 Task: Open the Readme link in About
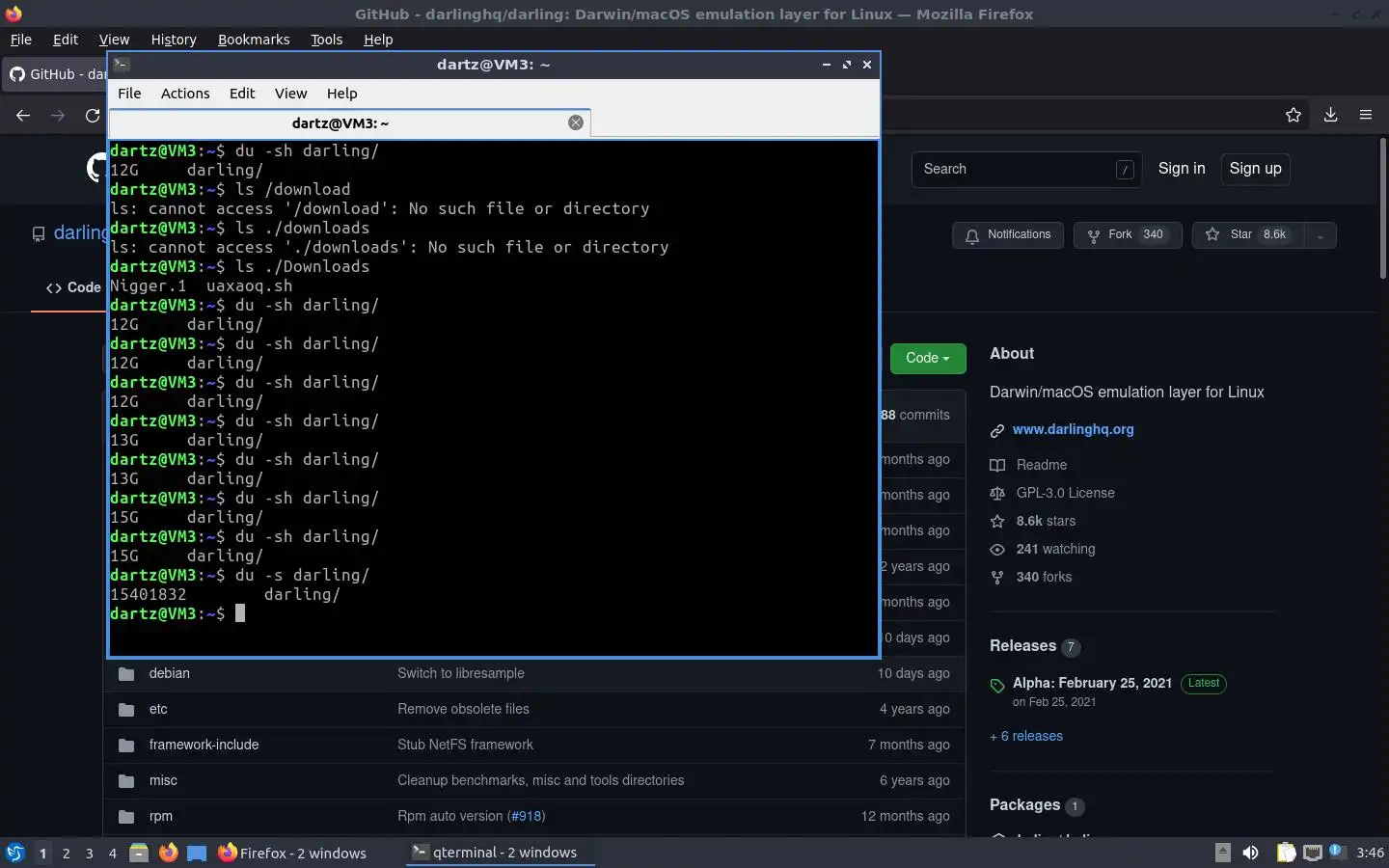[x=1042, y=465]
